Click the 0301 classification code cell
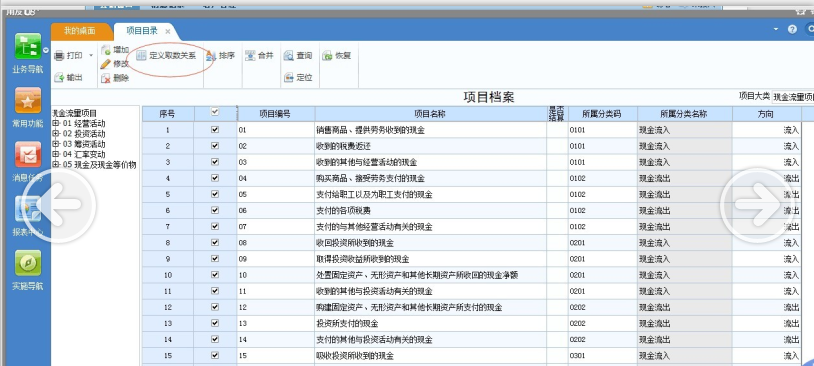814x366 pixels. pyautogui.click(x=602, y=356)
